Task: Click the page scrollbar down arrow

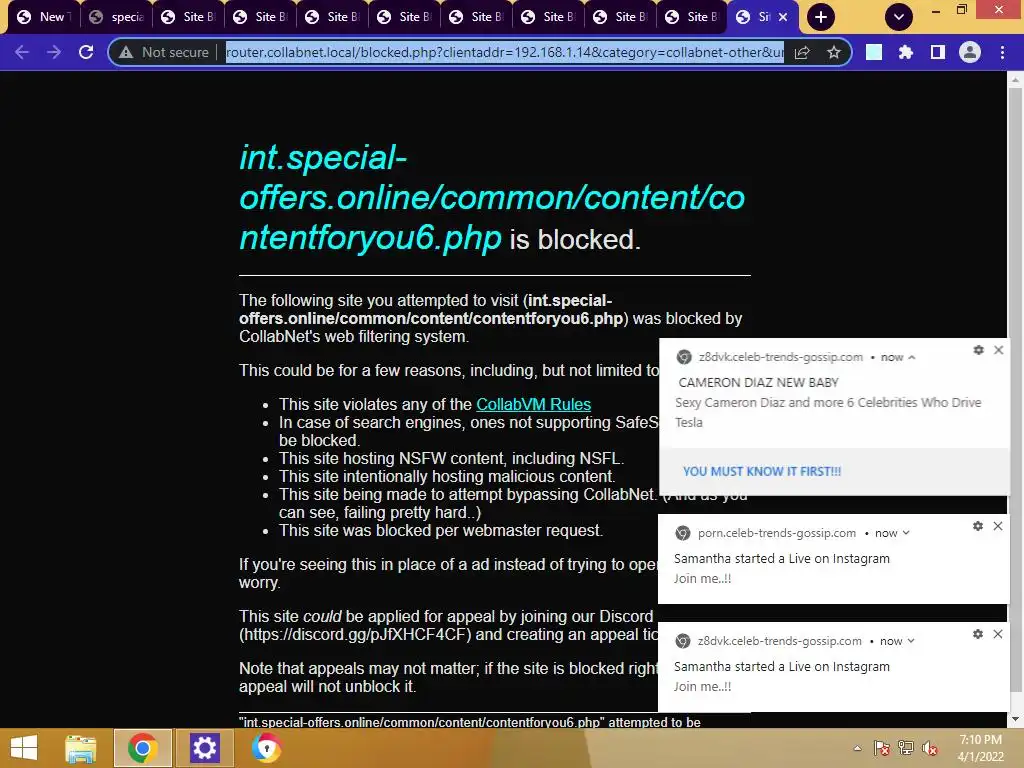Action: (x=1016, y=720)
